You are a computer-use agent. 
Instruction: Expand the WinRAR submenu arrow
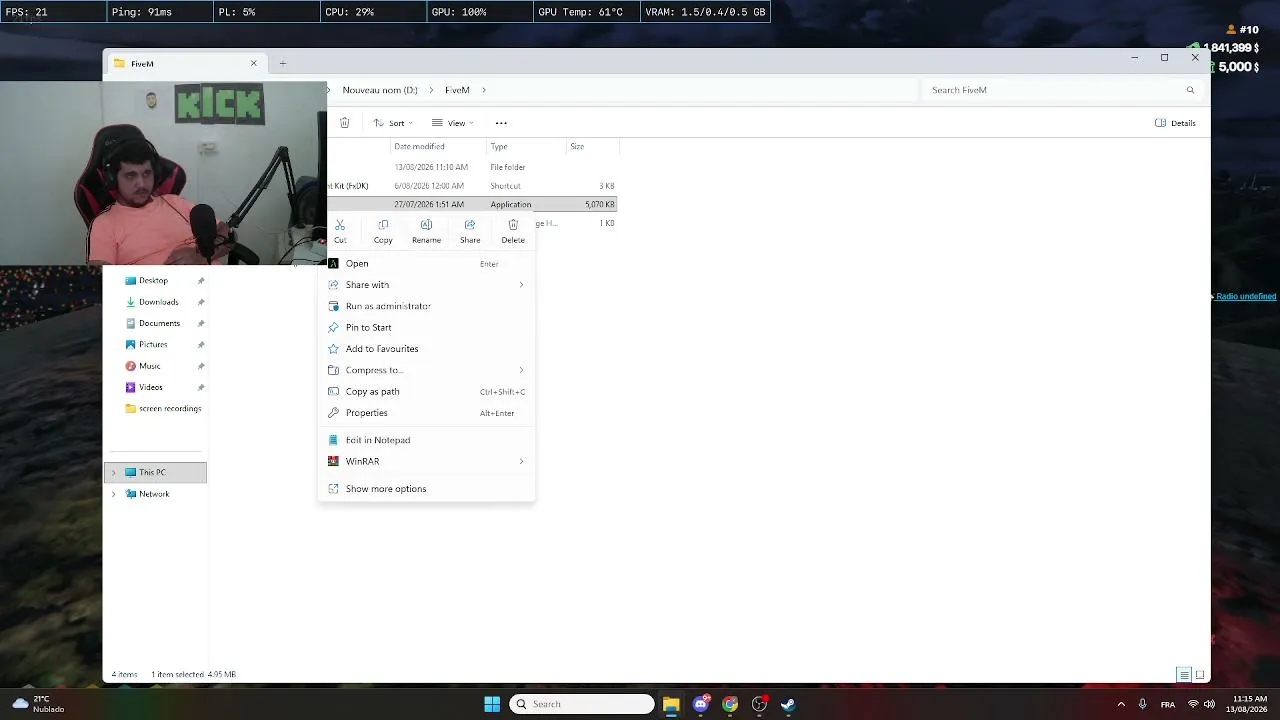[521, 461]
